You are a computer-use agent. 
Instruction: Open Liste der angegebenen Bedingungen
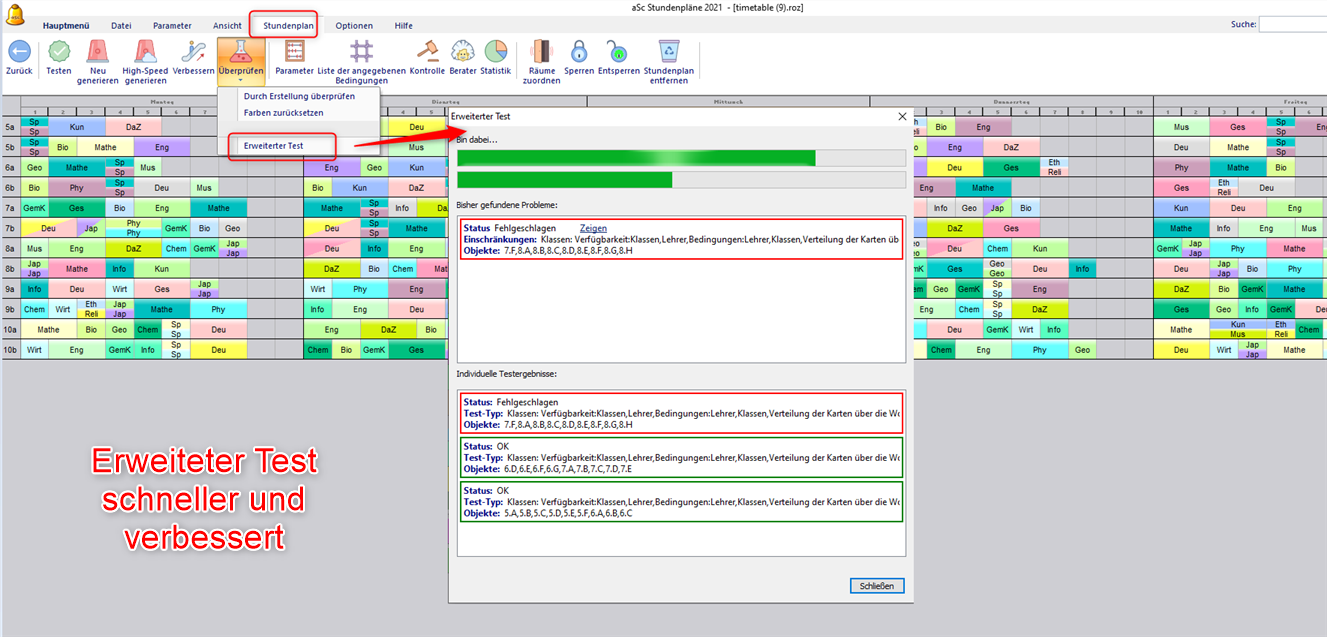click(x=362, y=51)
